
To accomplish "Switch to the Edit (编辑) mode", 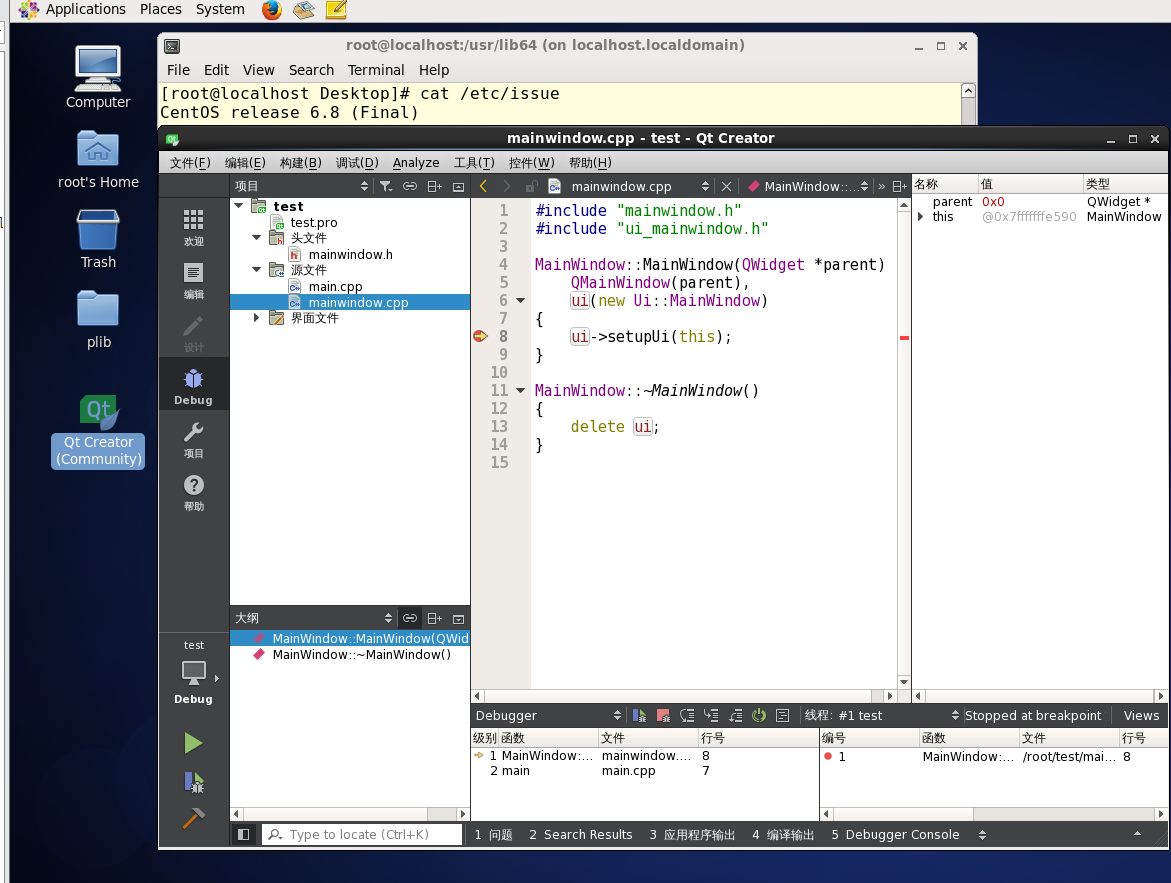I will (x=193, y=280).
